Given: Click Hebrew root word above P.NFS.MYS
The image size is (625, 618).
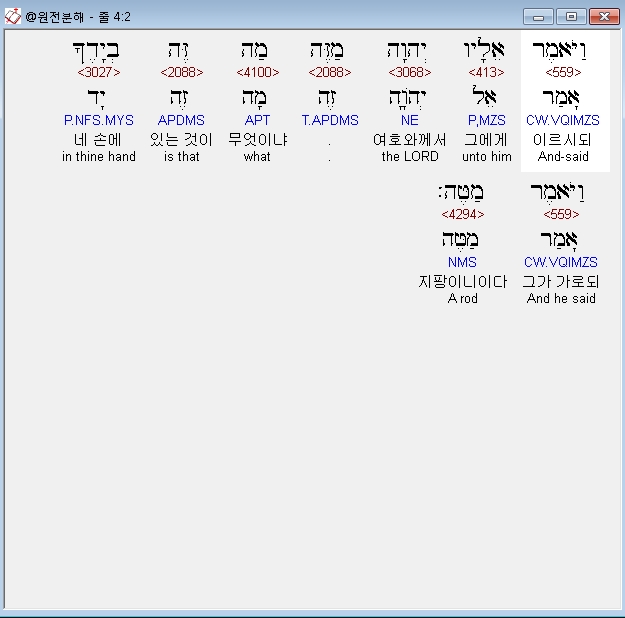Looking at the screenshot, I should pyautogui.click(x=96, y=98).
